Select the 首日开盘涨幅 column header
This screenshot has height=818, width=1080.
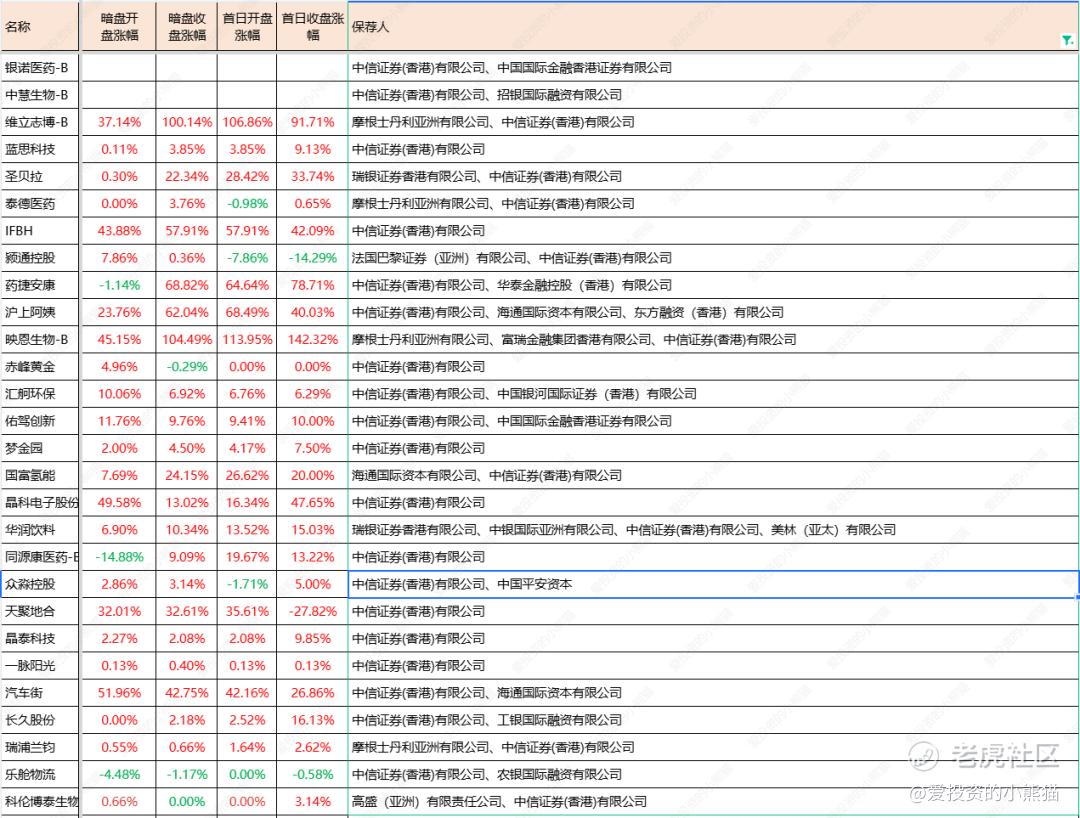[247, 26]
